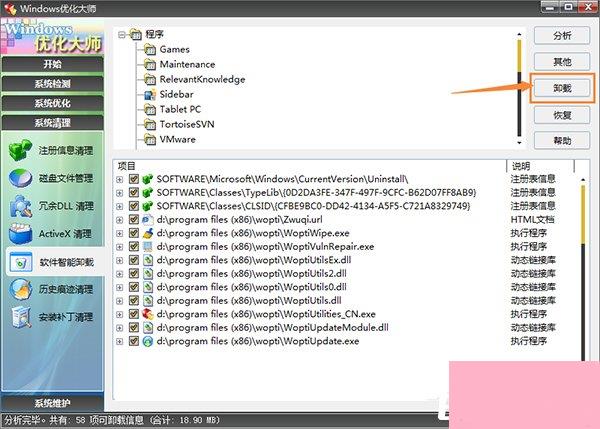Click the TortoiseSVN folder icon
The width and height of the screenshot is (600, 429).
pyautogui.click(x=150, y=124)
